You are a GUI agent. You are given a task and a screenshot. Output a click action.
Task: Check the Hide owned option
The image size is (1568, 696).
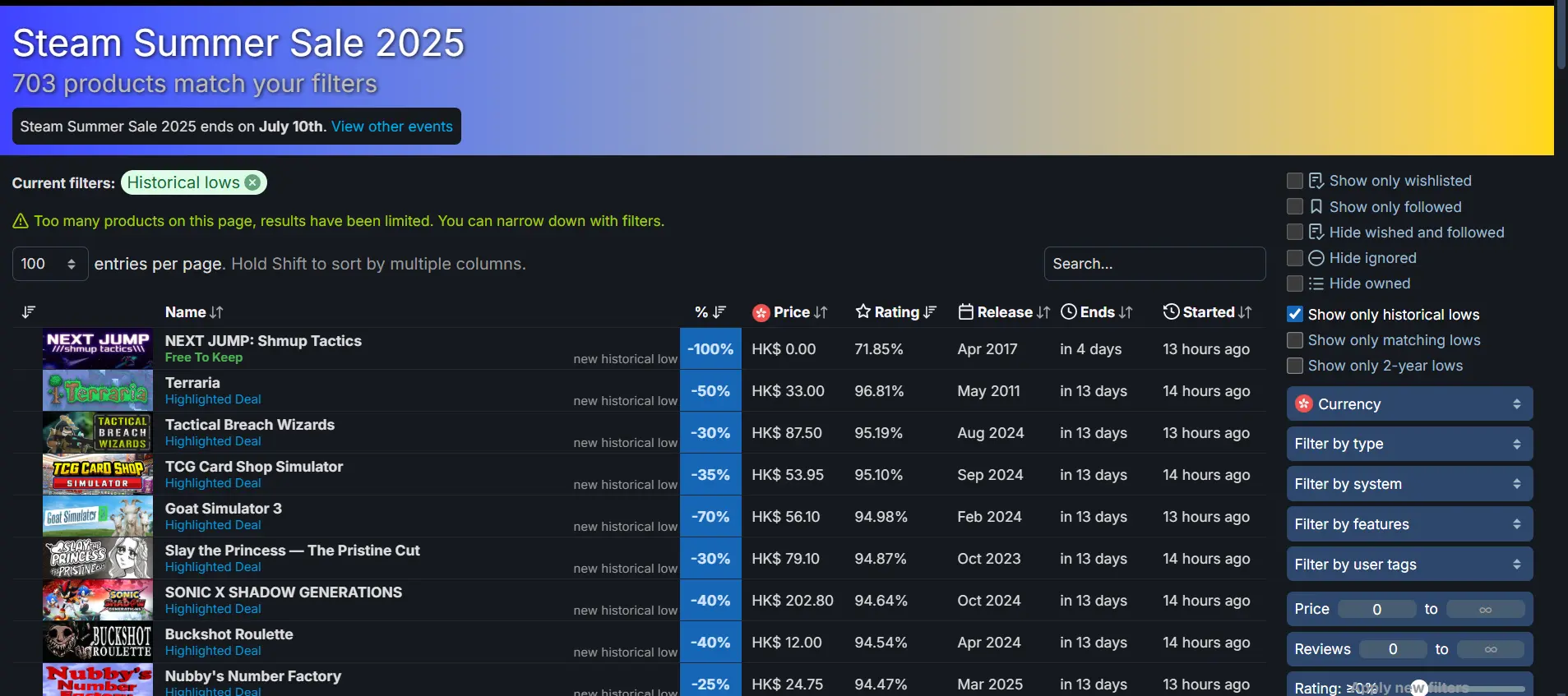(1295, 283)
